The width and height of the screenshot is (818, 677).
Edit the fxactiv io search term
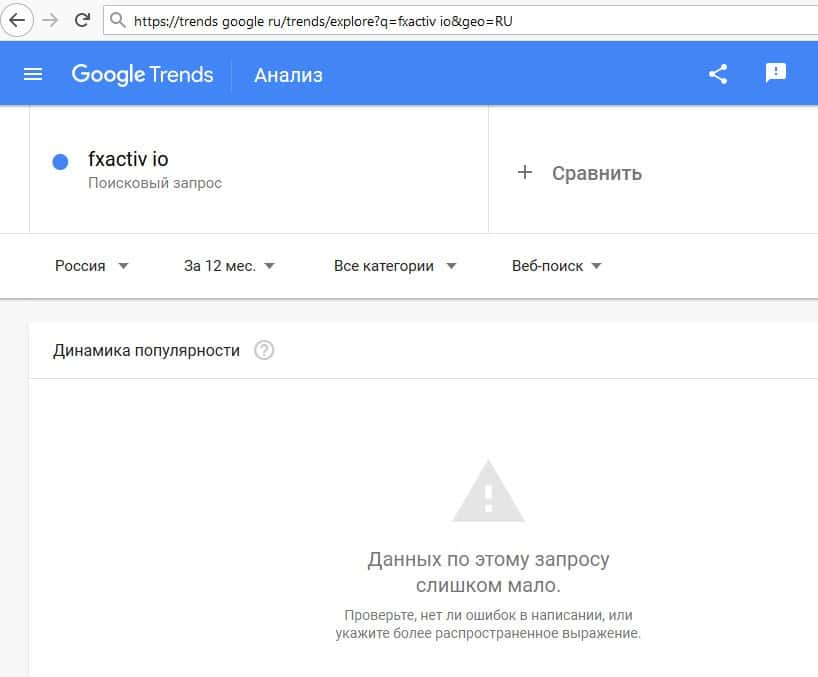(x=128, y=159)
